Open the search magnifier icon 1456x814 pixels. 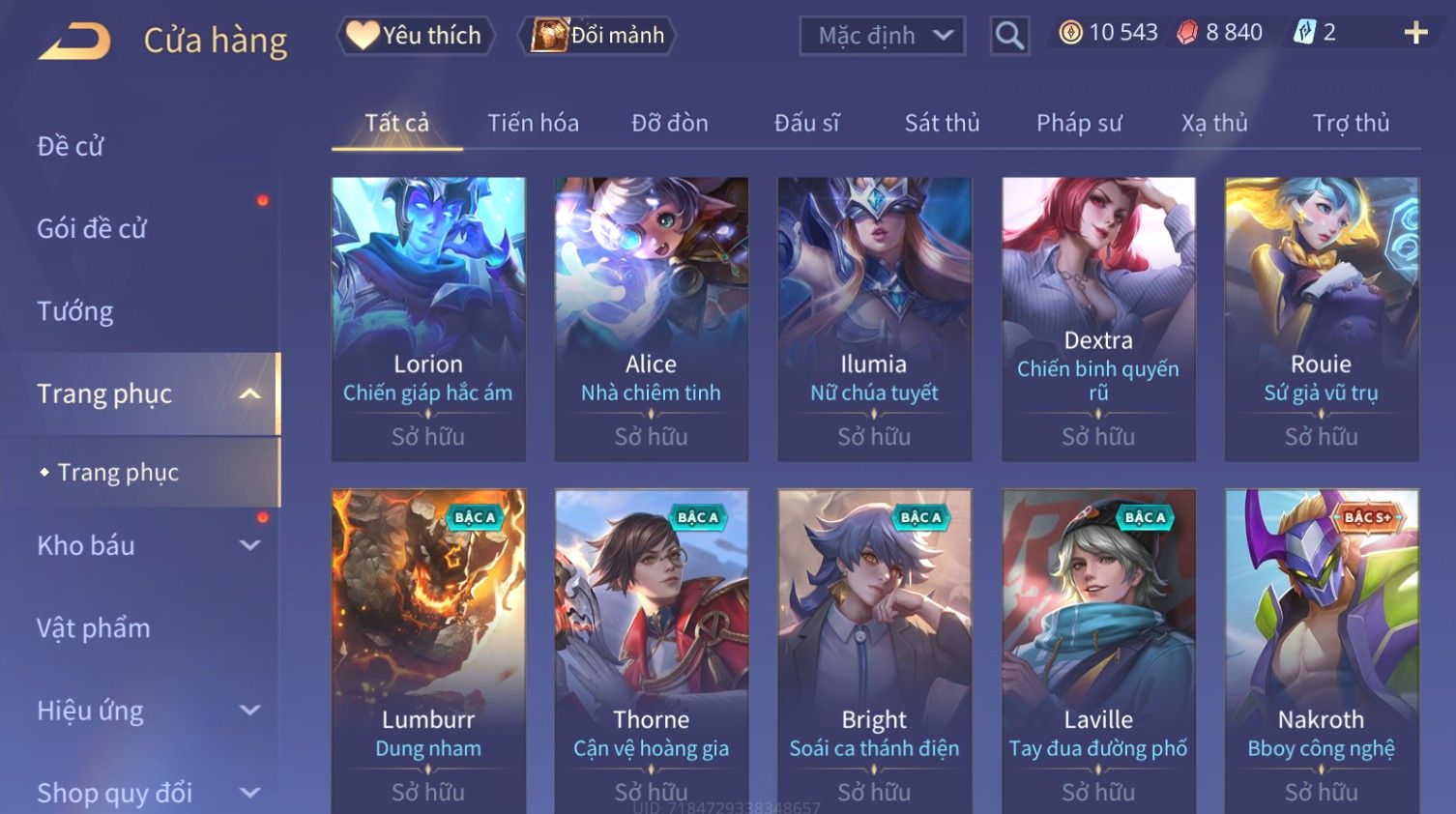(x=1009, y=36)
